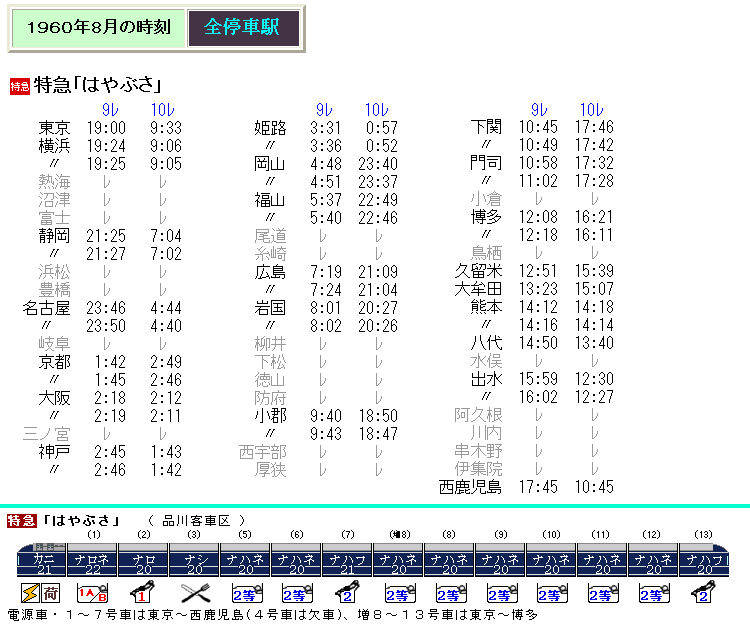Screen dimensions: 750x630
Task: Click the 横浜 station name
Action: [x=54, y=146]
